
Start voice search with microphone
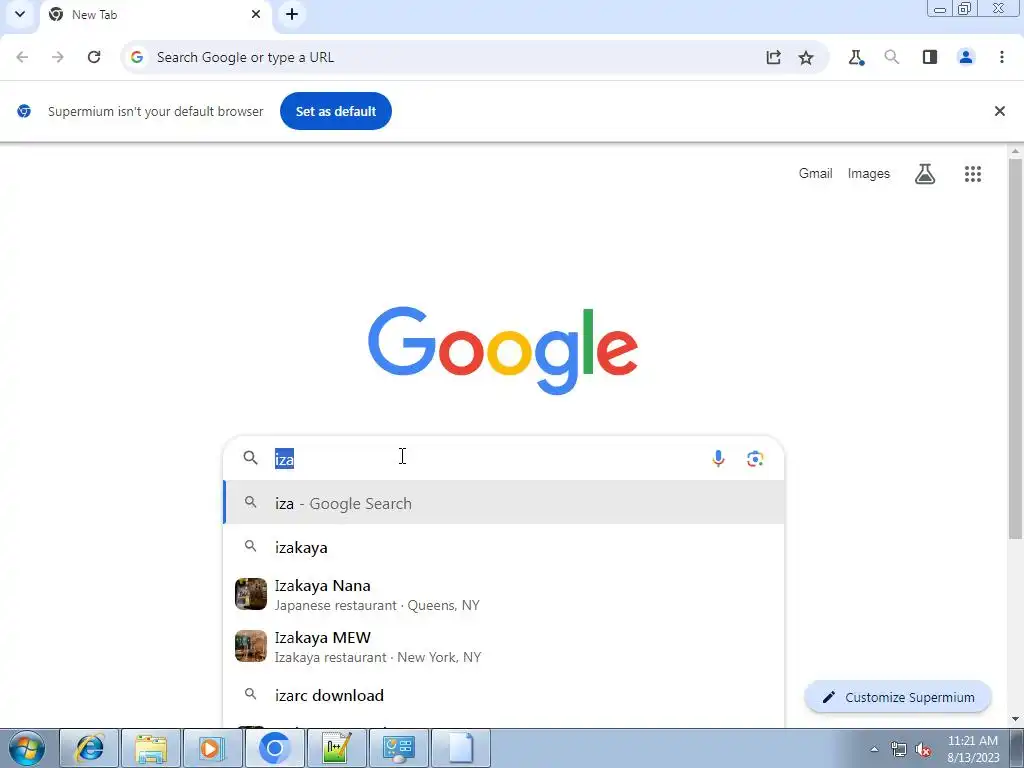pos(718,458)
